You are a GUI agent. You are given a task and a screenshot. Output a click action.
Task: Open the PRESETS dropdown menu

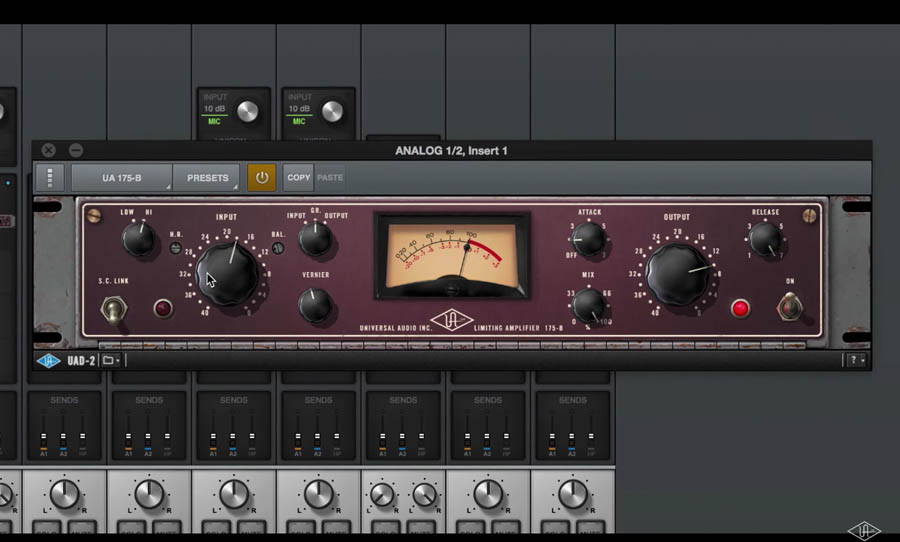coord(207,177)
